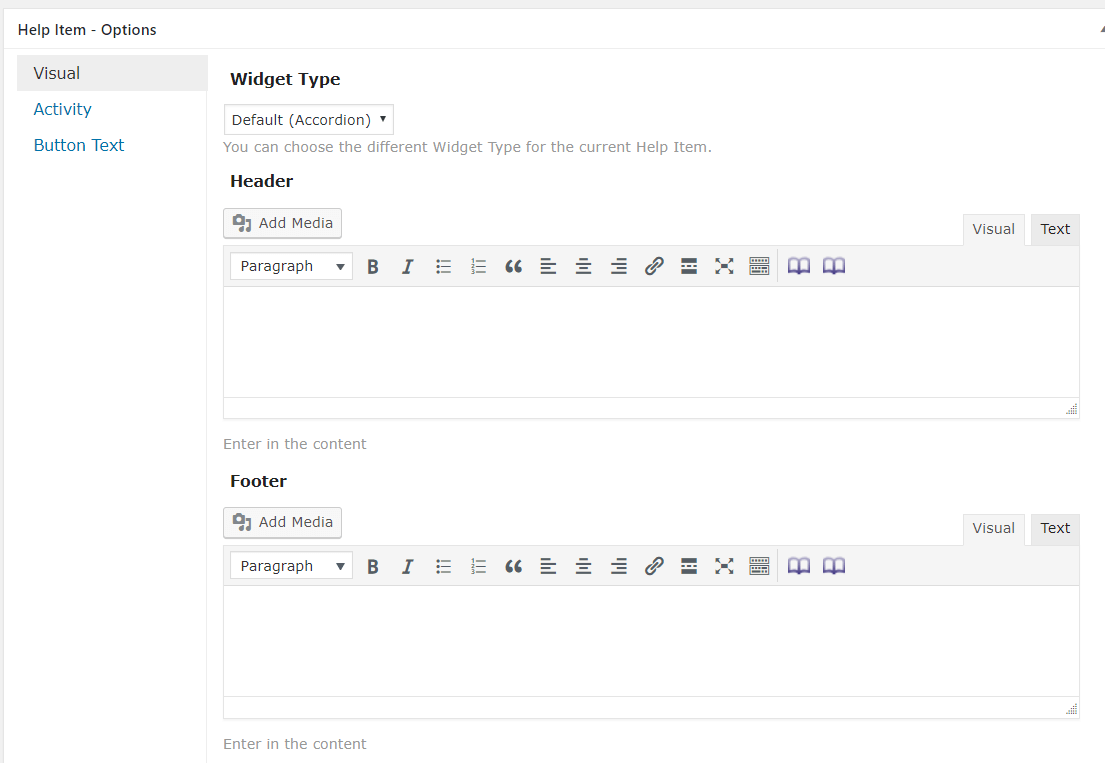
Task: Click inside the Header content text area
Action: [650, 342]
